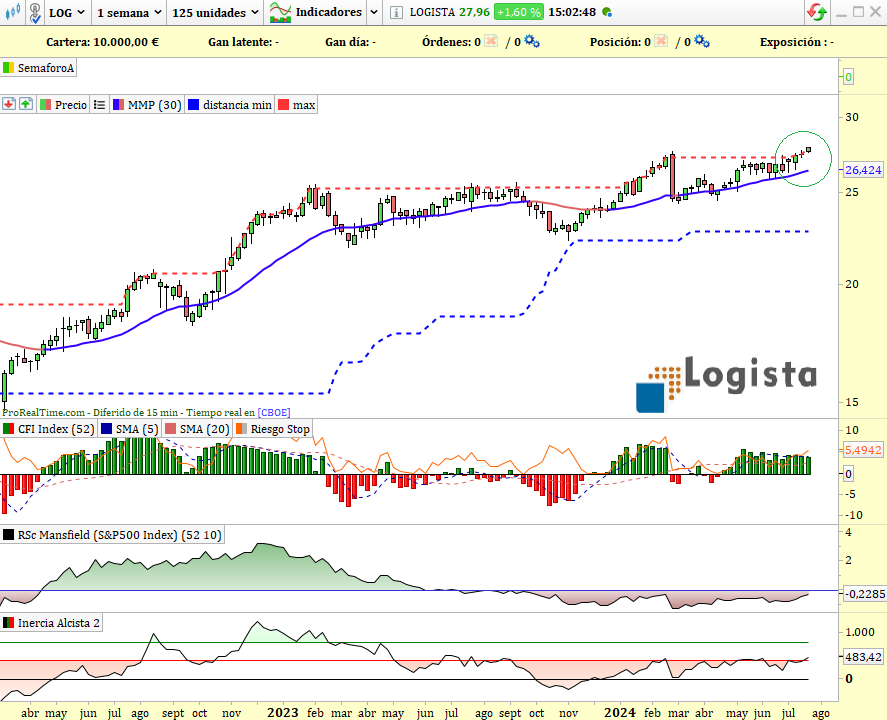Image resolution: width=887 pixels, height=720 pixels.
Task: Expand the arrow next to Indicadores
Action: 374,12
